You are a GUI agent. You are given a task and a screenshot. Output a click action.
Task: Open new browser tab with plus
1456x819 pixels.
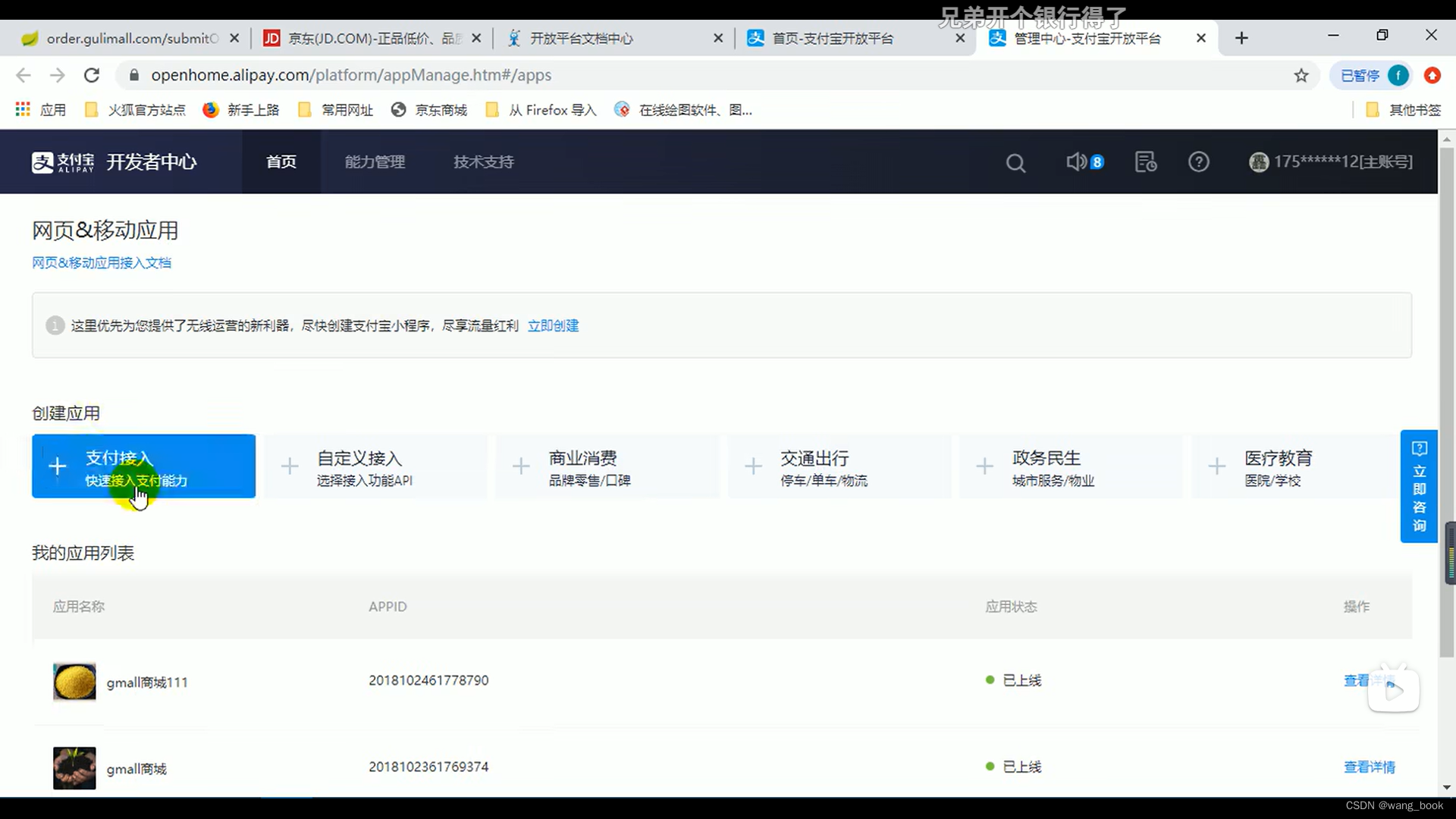(x=1241, y=38)
